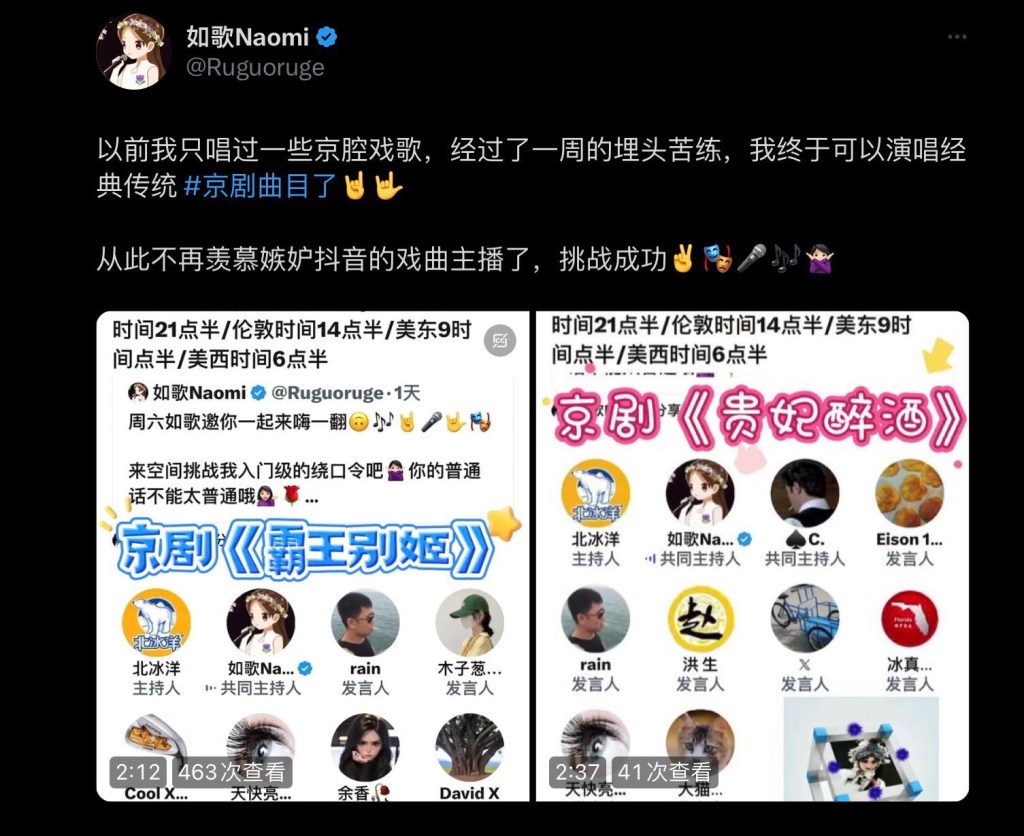Click 如歌Naomi's profile avatar
The image size is (1024, 836).
134,51
